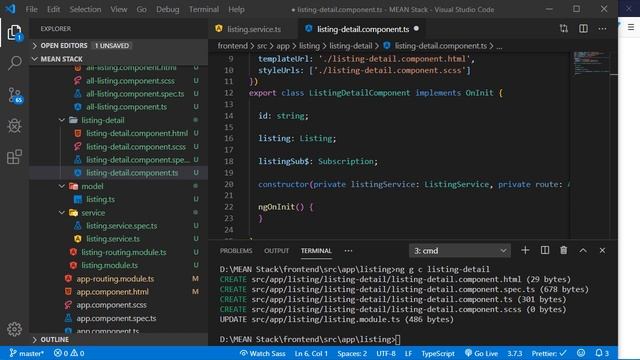The image size is (640, 360).
Task: Click frontend in the breadcrumb path
Action: [232, 46]
